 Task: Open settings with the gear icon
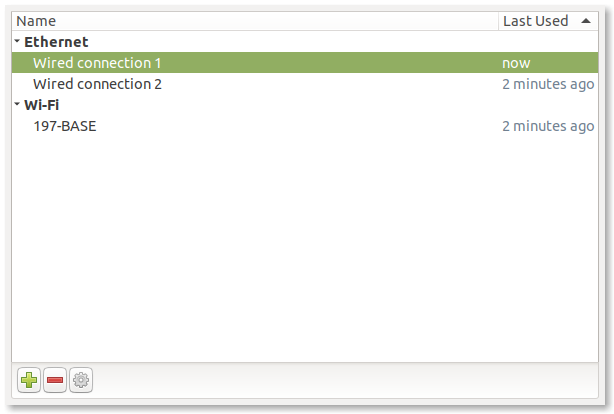coord(81,380)
